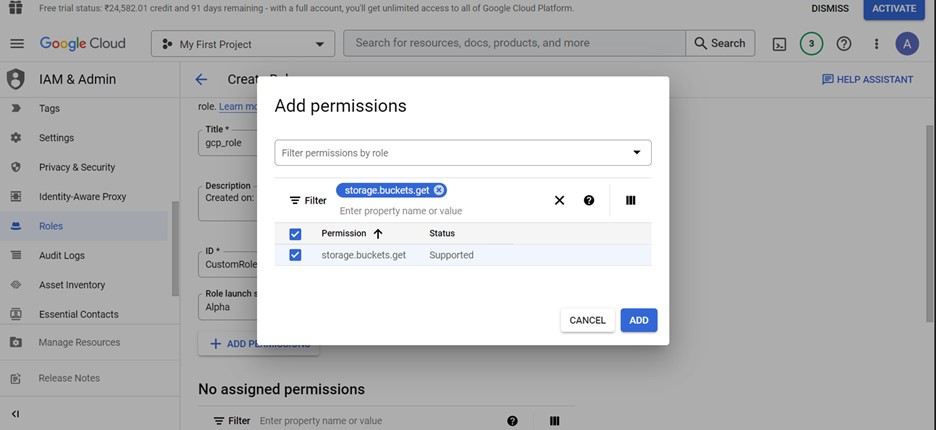Open Audit Logs in the sidebar
The width and height of the screenshot is (936, 430).
coord(61,256)
